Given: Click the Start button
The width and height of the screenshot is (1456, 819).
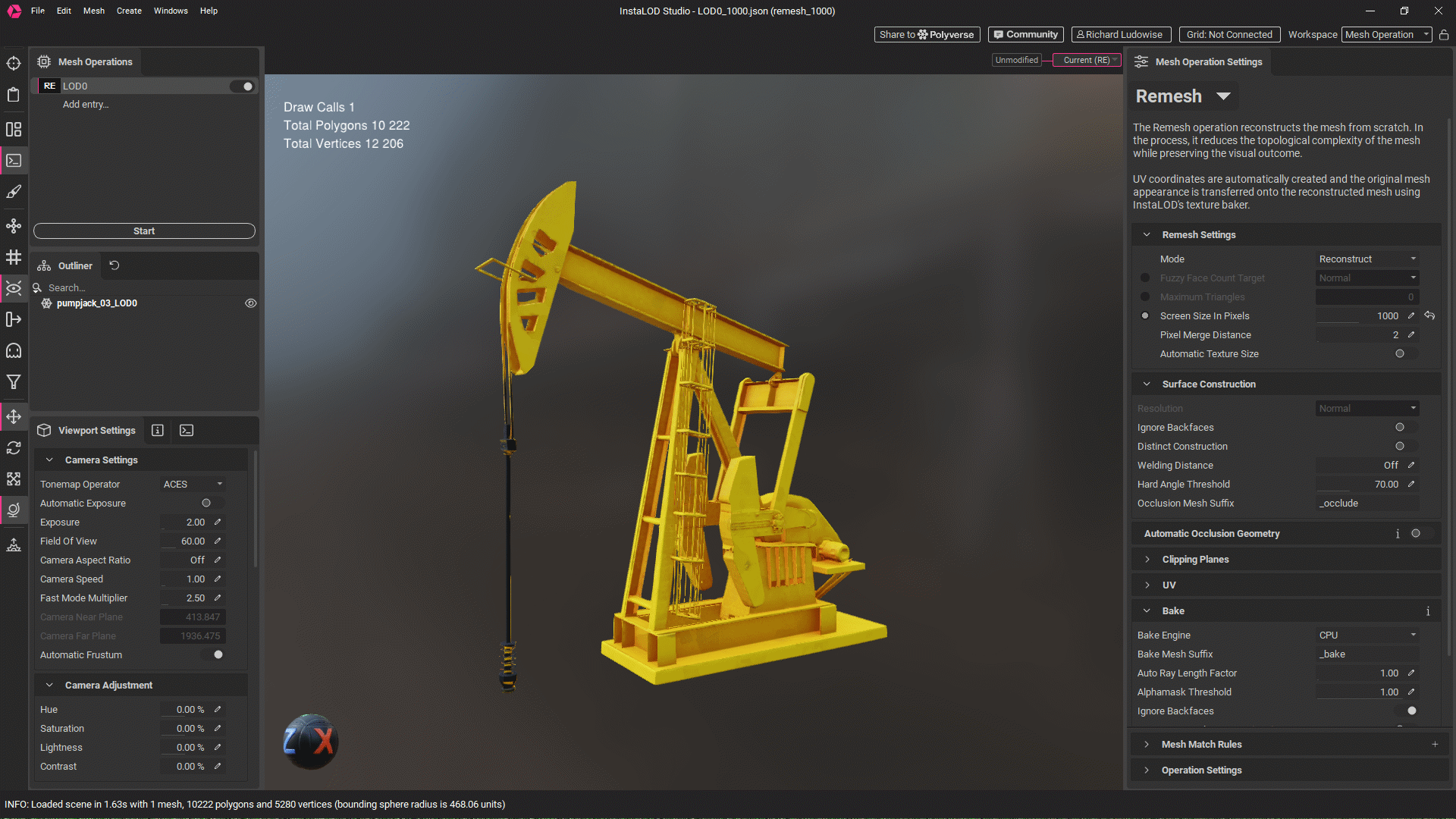Looking at the screenshot, I should pyautogui.click(x=144, y=231).
